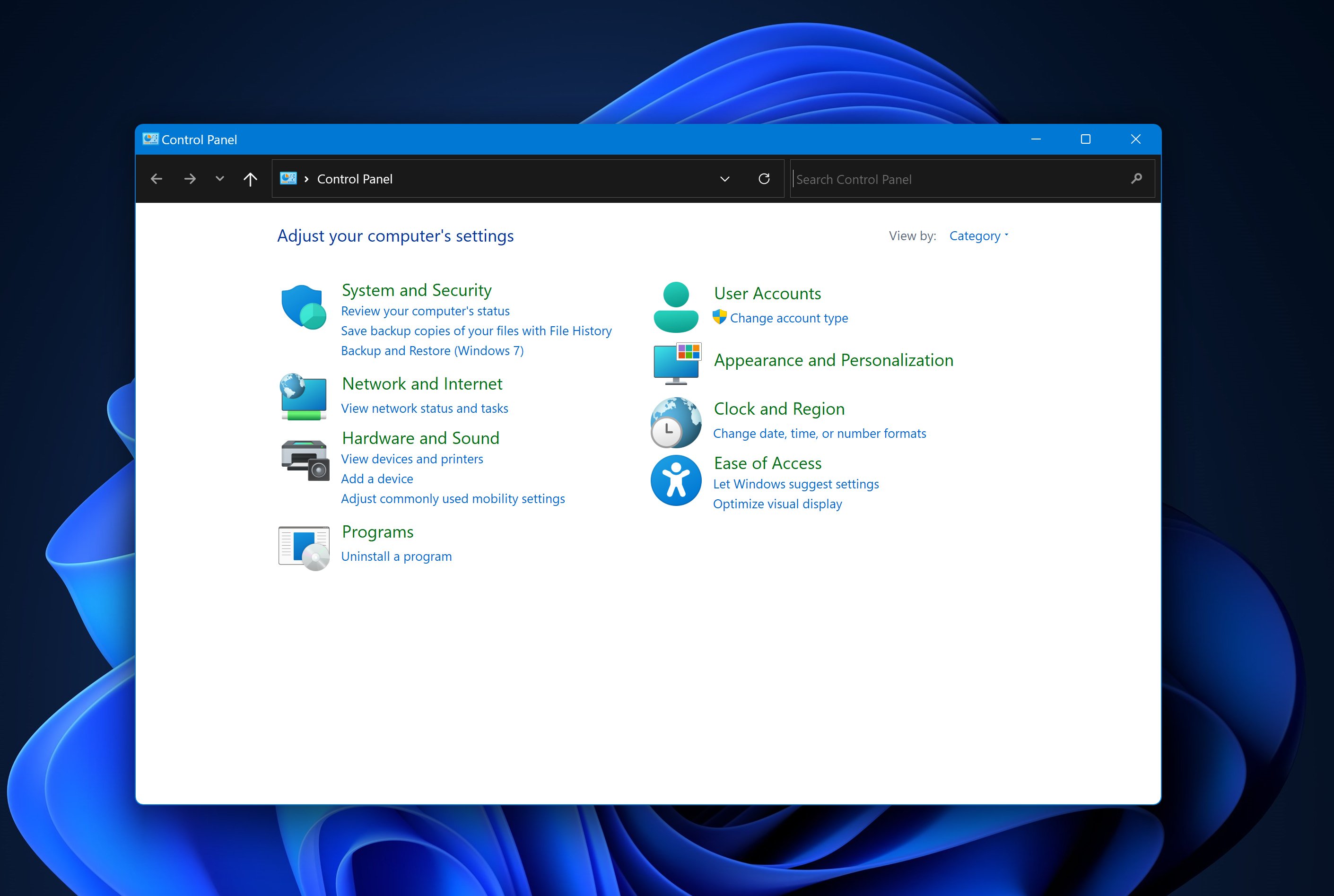Click Change date, time, or number formats

tap(820, 434)
